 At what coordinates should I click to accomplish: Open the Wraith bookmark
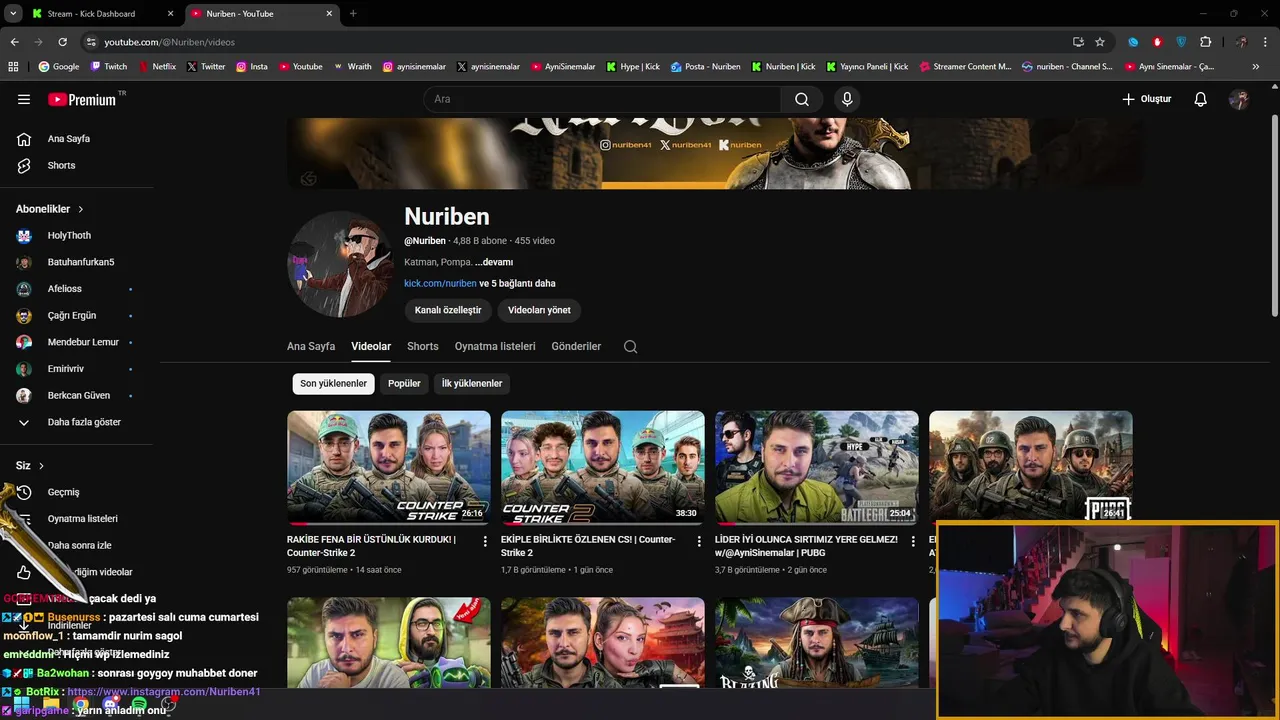(352, 67)
